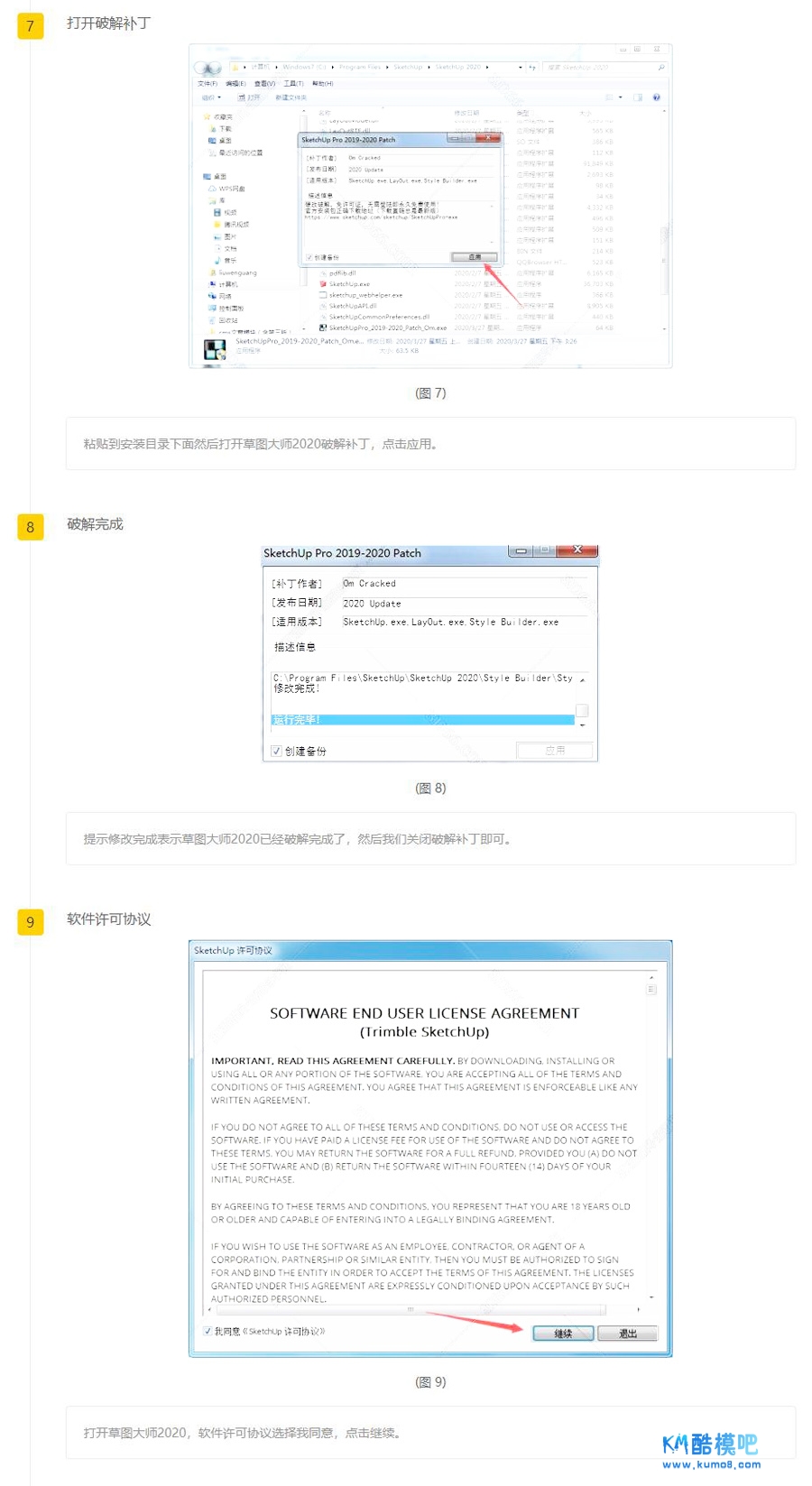Image resolution: width=812 pixels, height=1486 pixels.
Task: Select 网络 in the Explorer sidebar
Action: [220, 296]
